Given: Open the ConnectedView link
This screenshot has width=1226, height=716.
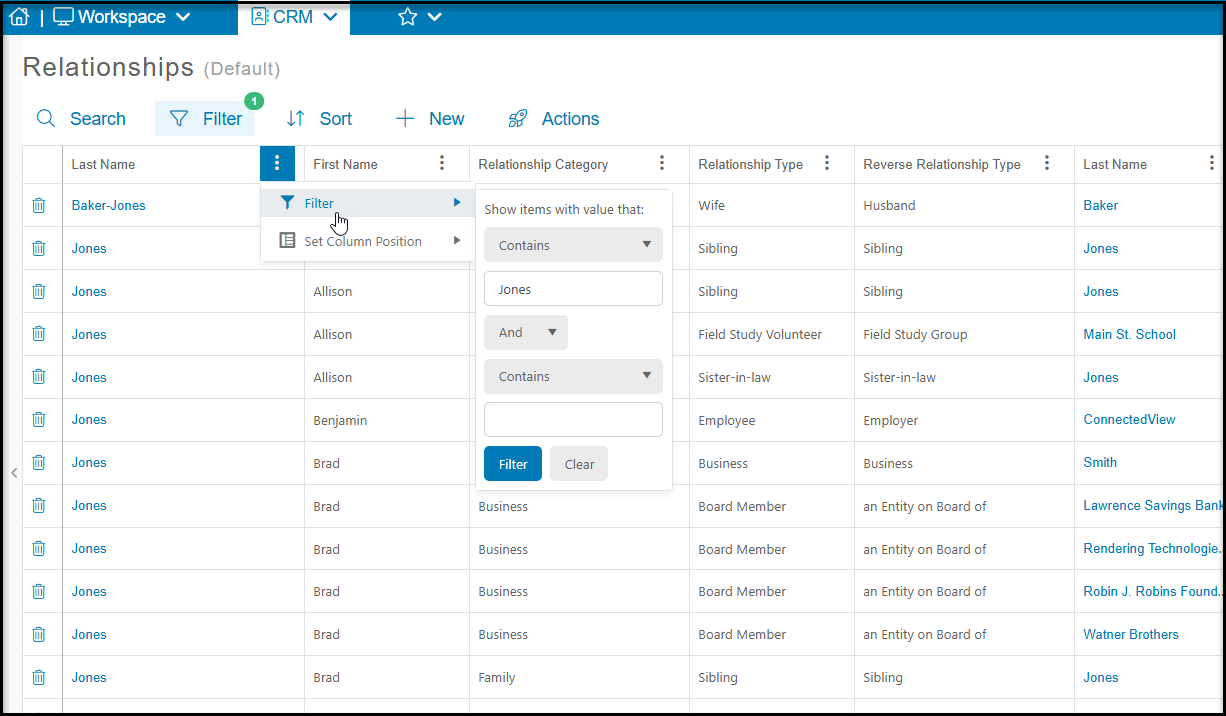Looking at the screenshot, I should tap(1130, 420).
